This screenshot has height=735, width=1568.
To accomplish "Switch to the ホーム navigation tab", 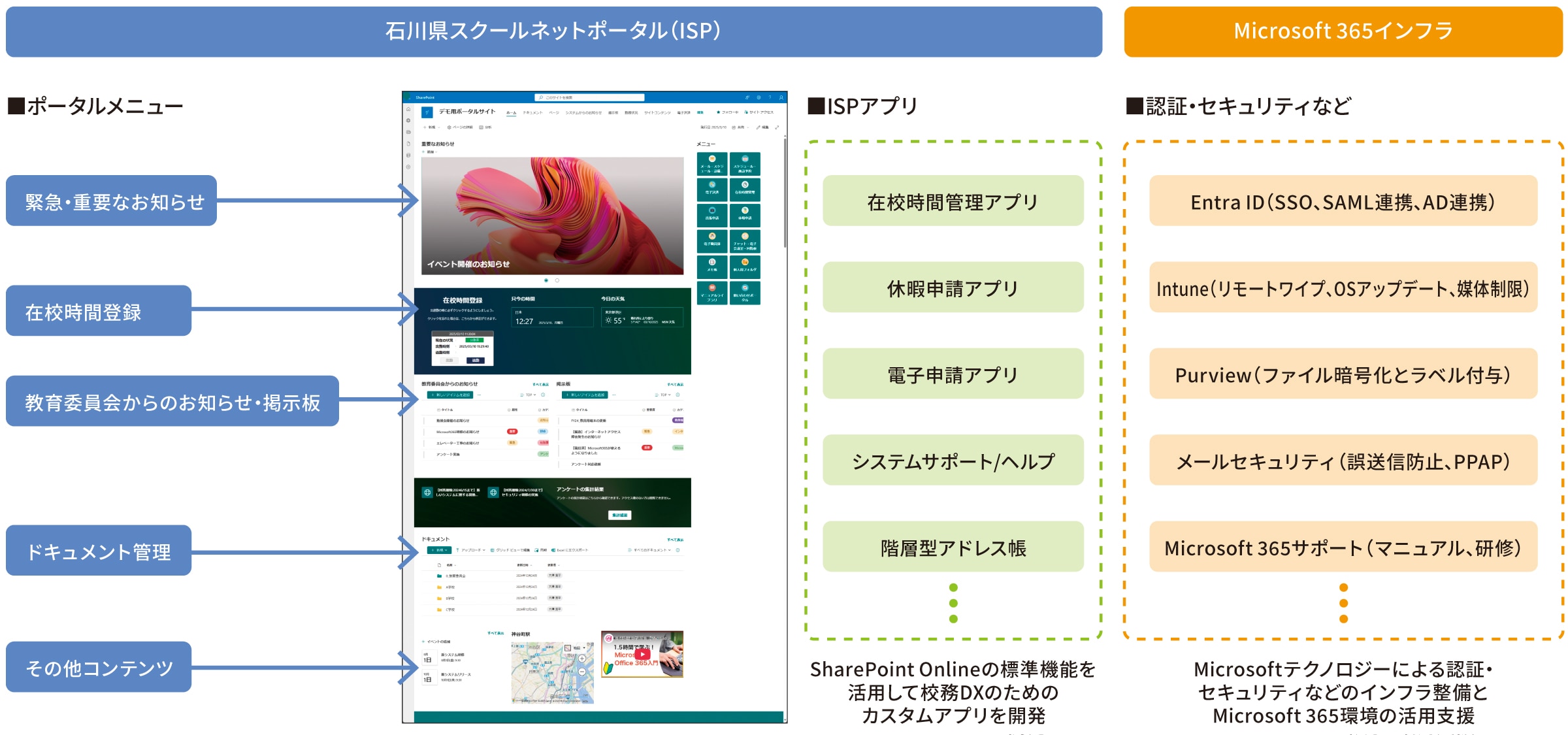I will pos(512,112).
